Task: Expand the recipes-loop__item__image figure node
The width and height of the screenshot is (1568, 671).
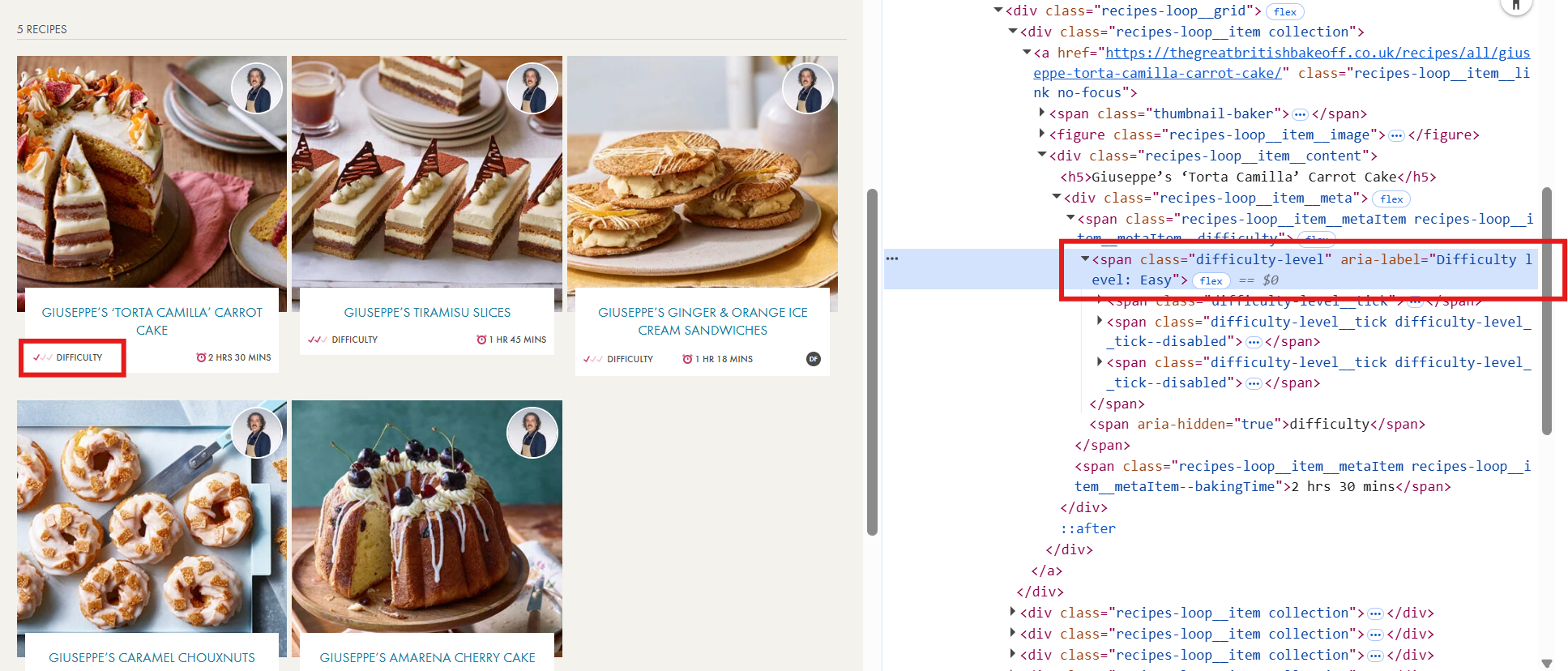Action: tap(1042, 134)
